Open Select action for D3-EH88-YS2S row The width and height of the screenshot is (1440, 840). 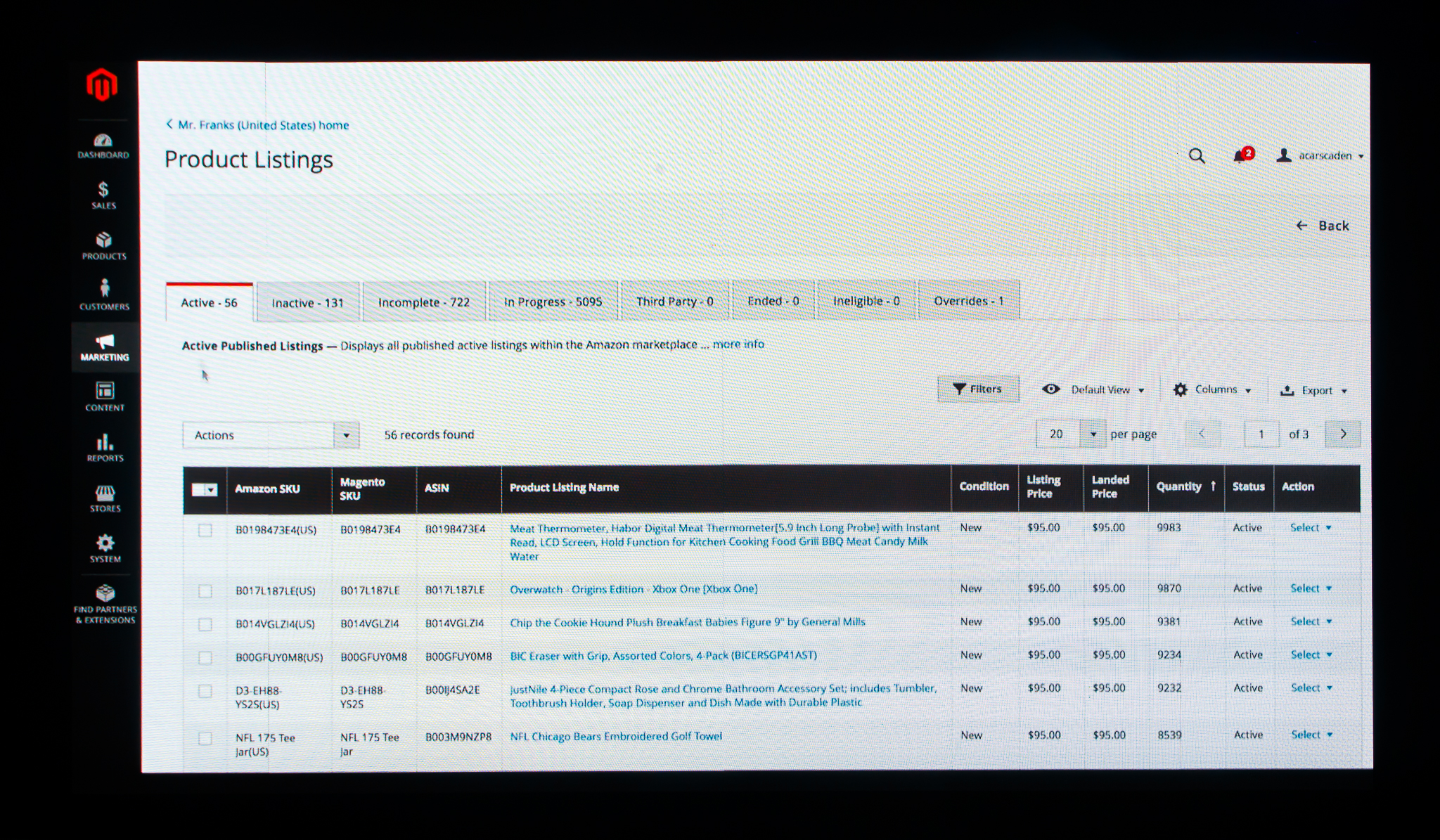(x=1311, y=687)
